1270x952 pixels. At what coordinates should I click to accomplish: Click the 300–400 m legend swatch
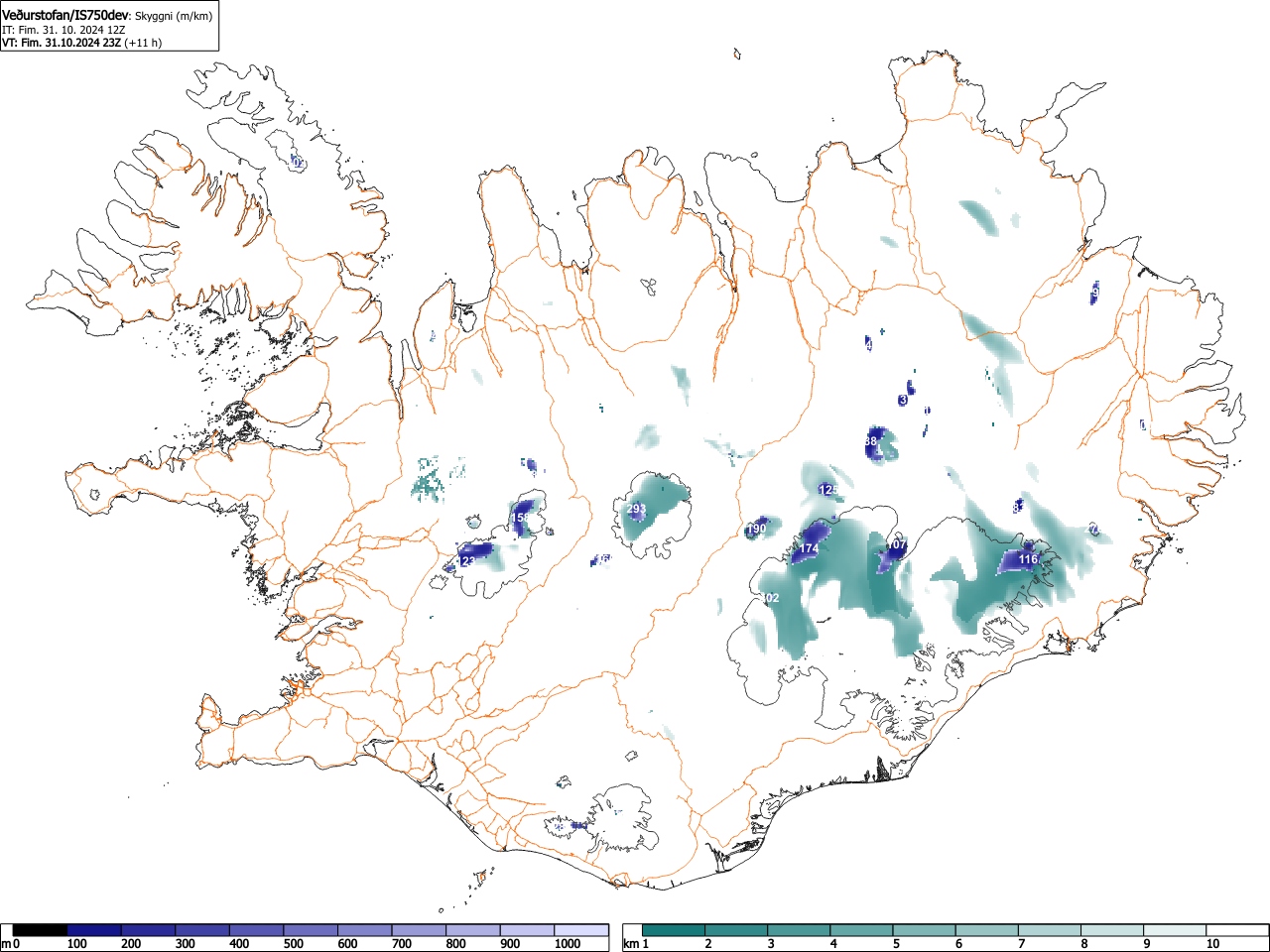pos(202,930)
